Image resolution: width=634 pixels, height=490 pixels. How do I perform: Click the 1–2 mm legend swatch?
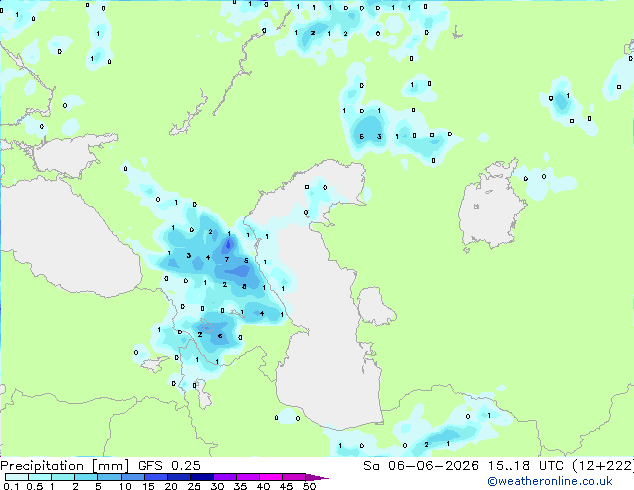point(63,477)
